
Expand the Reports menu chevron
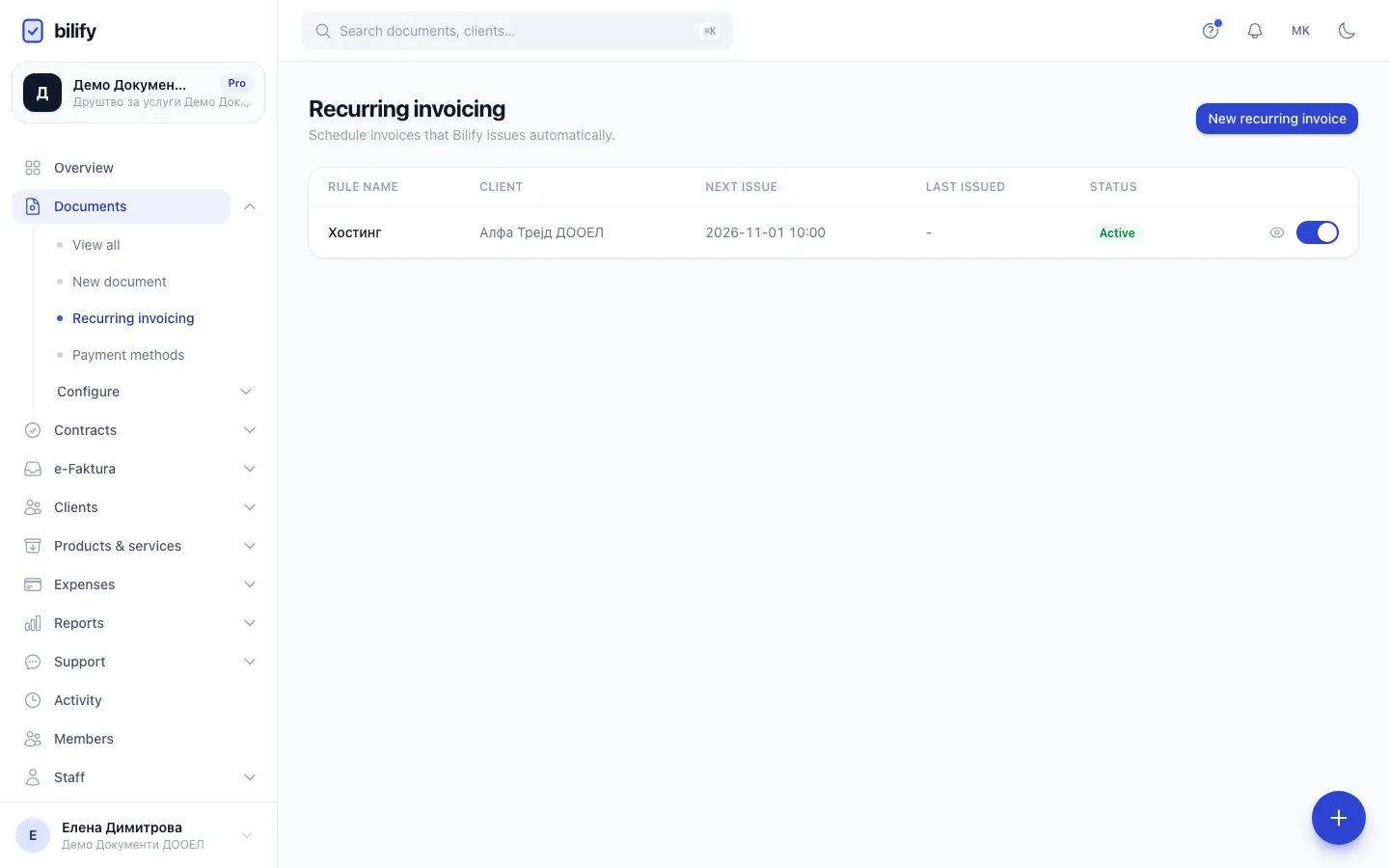point(250,623)
